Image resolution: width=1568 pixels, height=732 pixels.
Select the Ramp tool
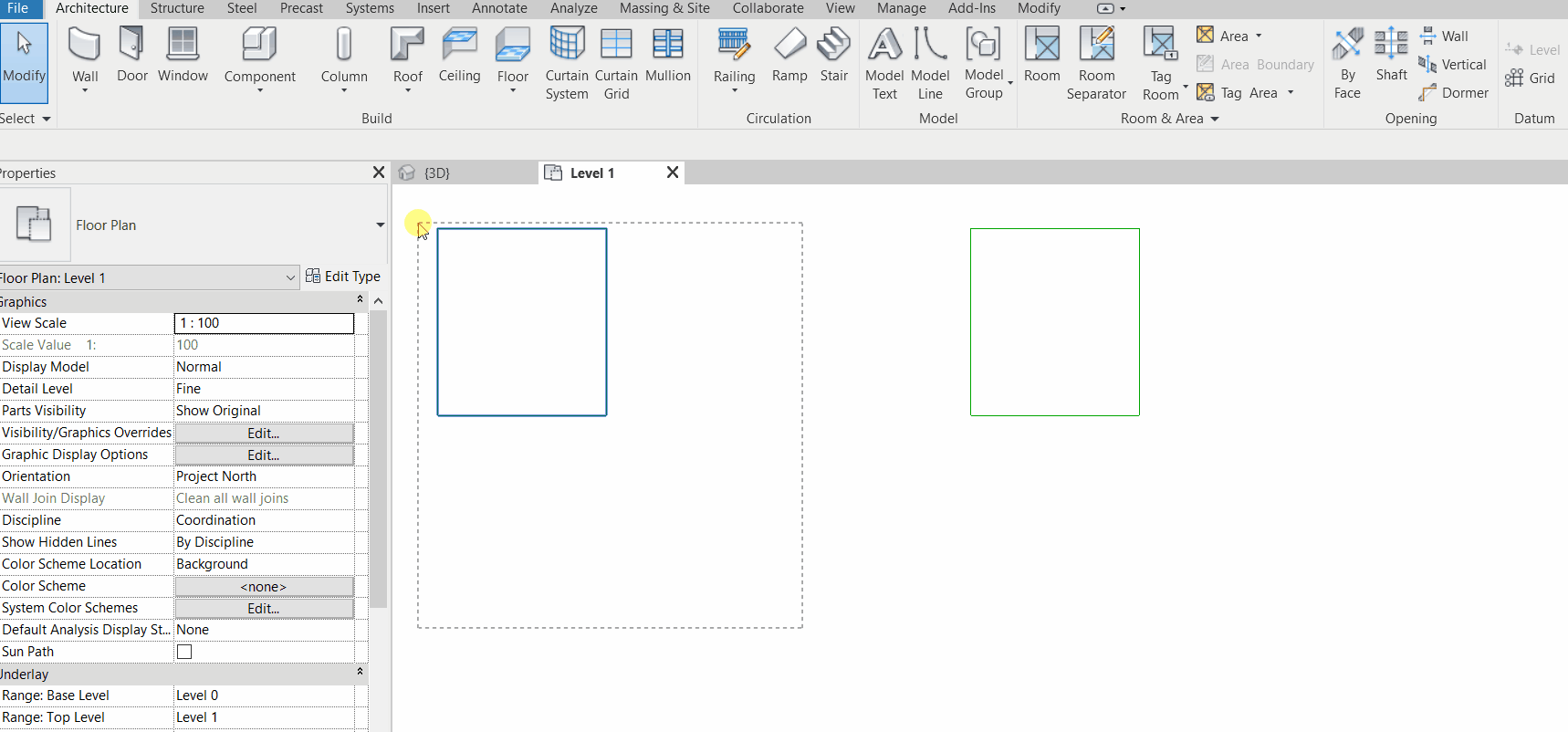[x=789, y=57]
